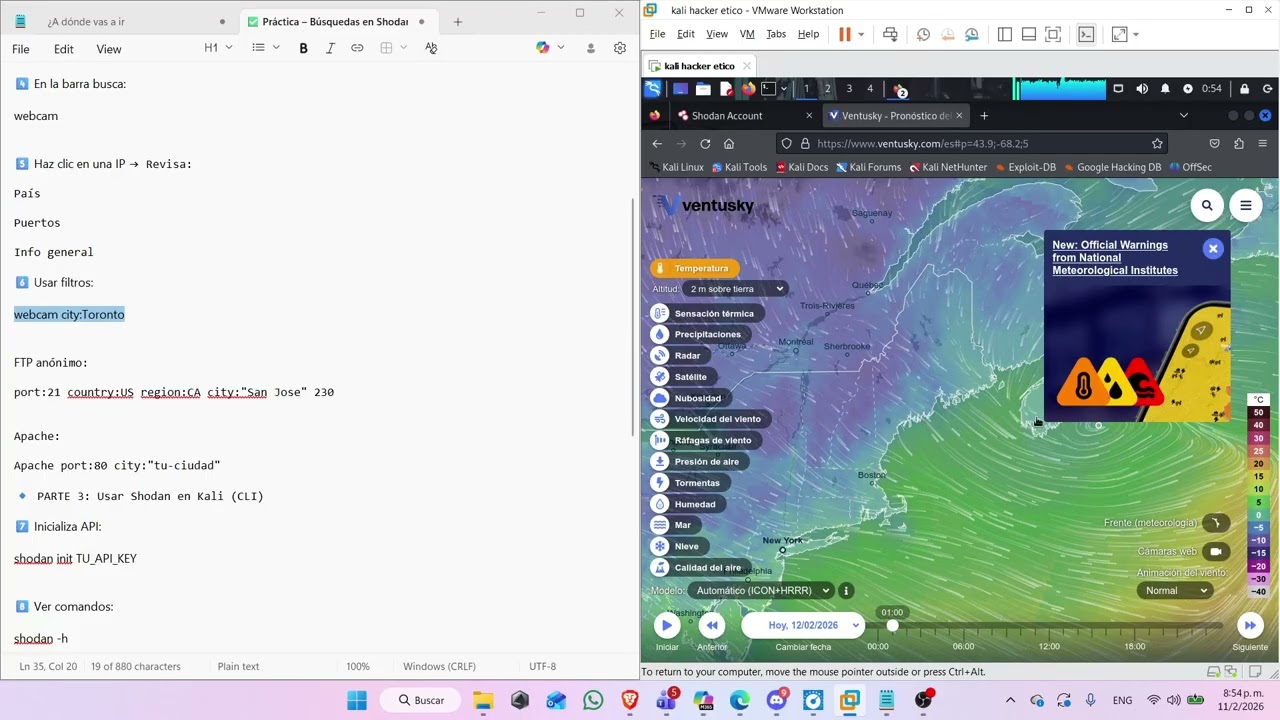Select the Precipitaciones layer
Viewport: 1280px width, 720px height.
coord(697,334)
